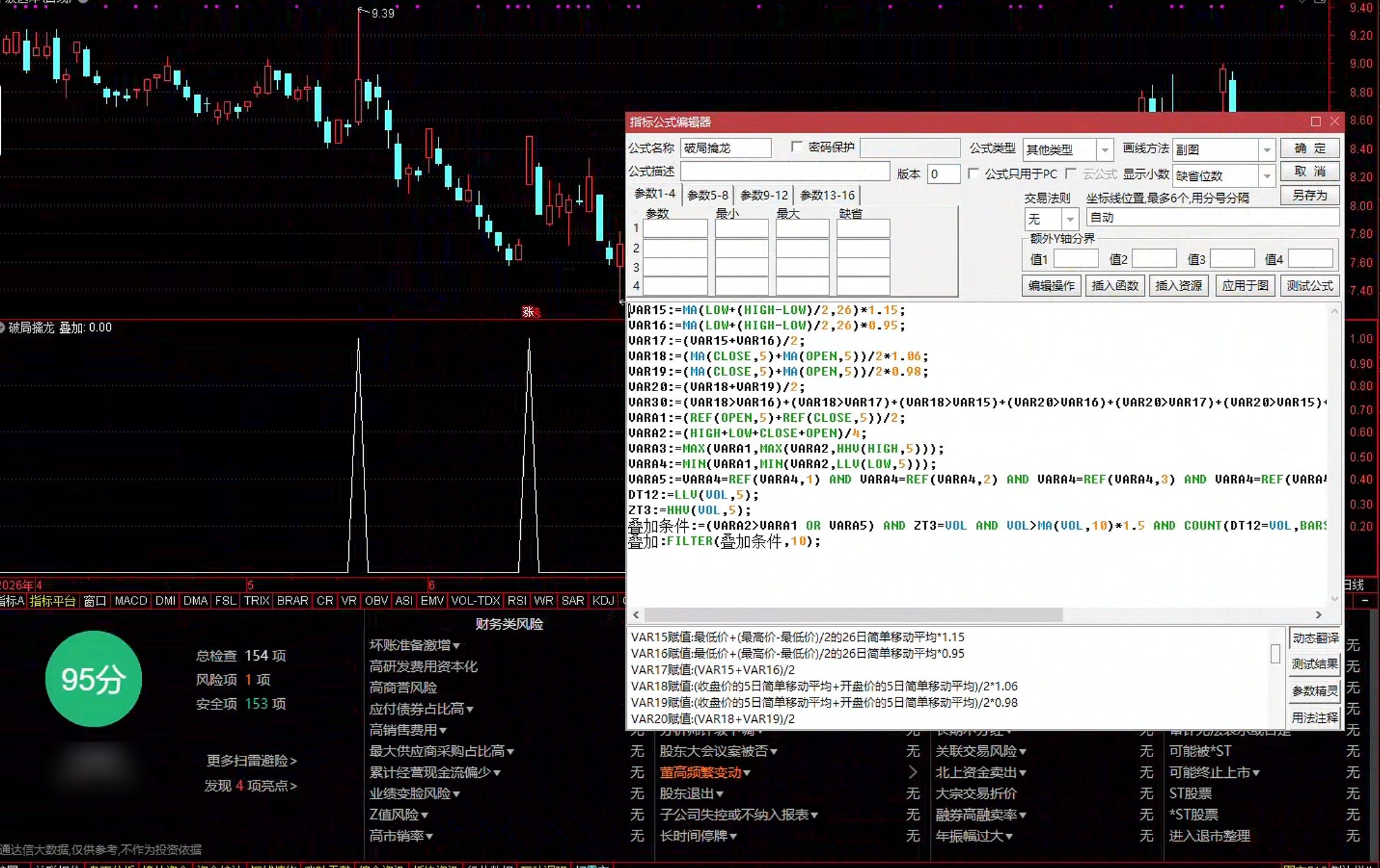The height and width of the screenshot is (868, 1380).
Task: Select the RSI indicator tab
Action: click(x=516, y=601)
